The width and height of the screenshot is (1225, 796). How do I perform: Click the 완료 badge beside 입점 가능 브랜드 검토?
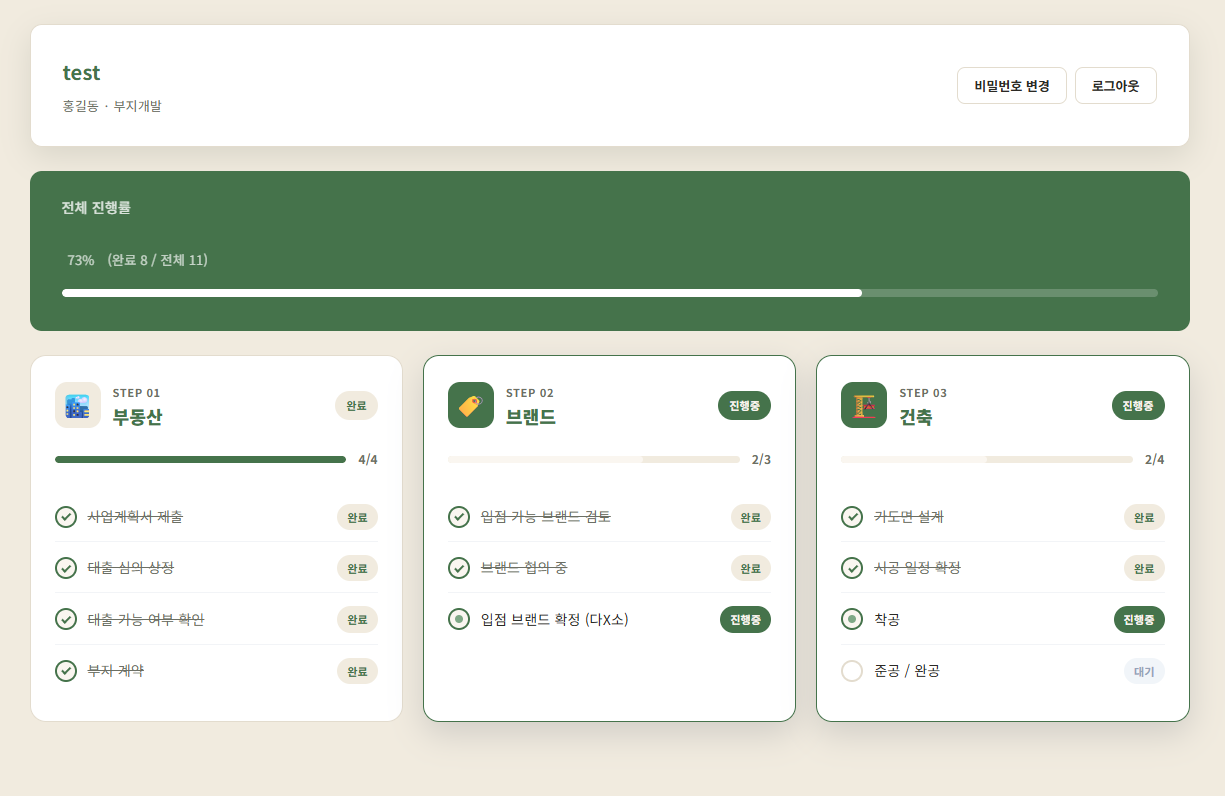(751, 518)
